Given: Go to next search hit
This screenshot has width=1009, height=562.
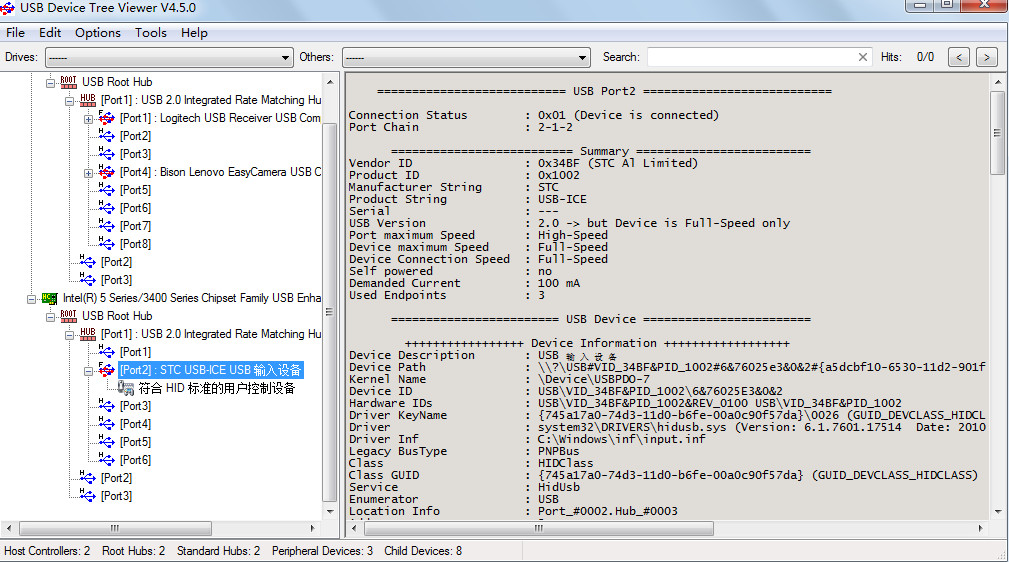Looking at the screenshot, I should [x=986, y=57].
